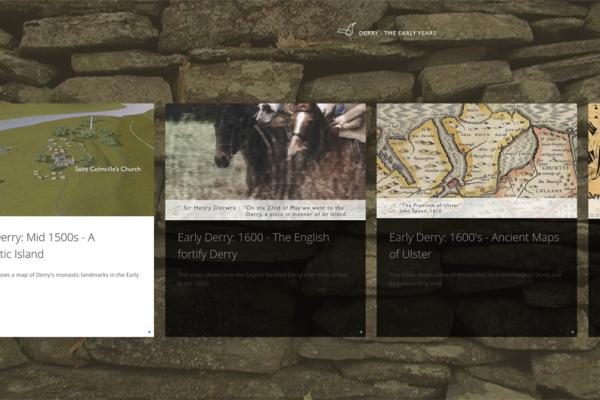This screenshot has width=600, height=400.
Task: Click the corner icon on the English fortify card
Action: [x=361, y=331]
